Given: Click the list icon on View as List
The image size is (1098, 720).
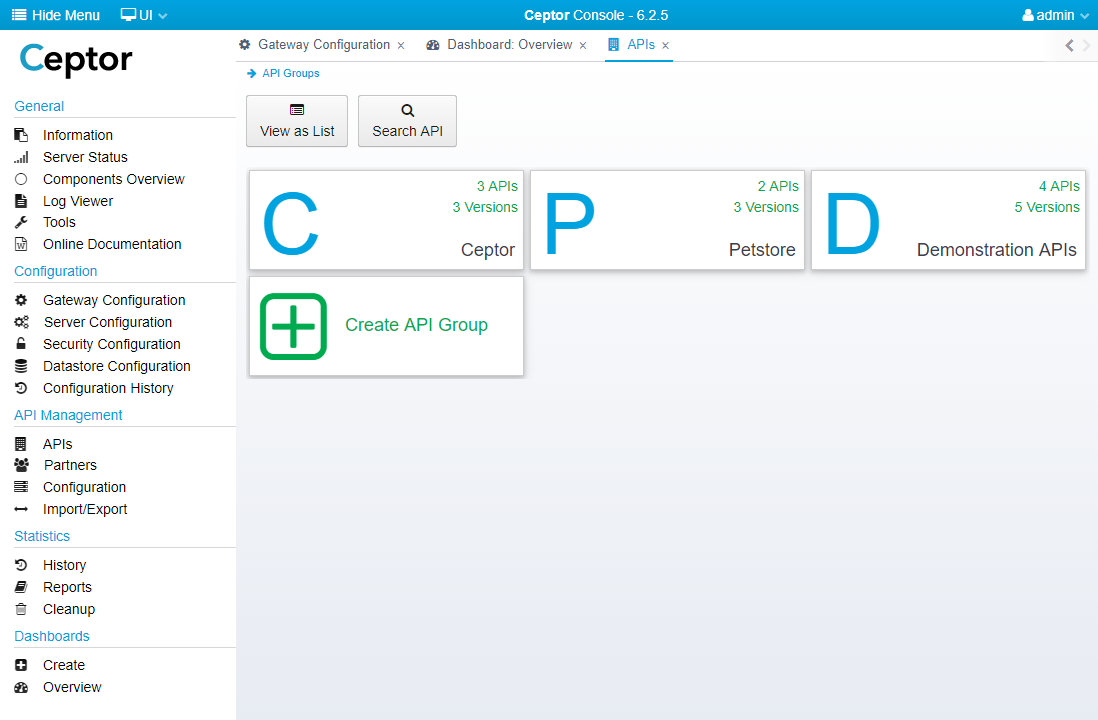Looking at the screenshot, I should click(x=297, y=110).
